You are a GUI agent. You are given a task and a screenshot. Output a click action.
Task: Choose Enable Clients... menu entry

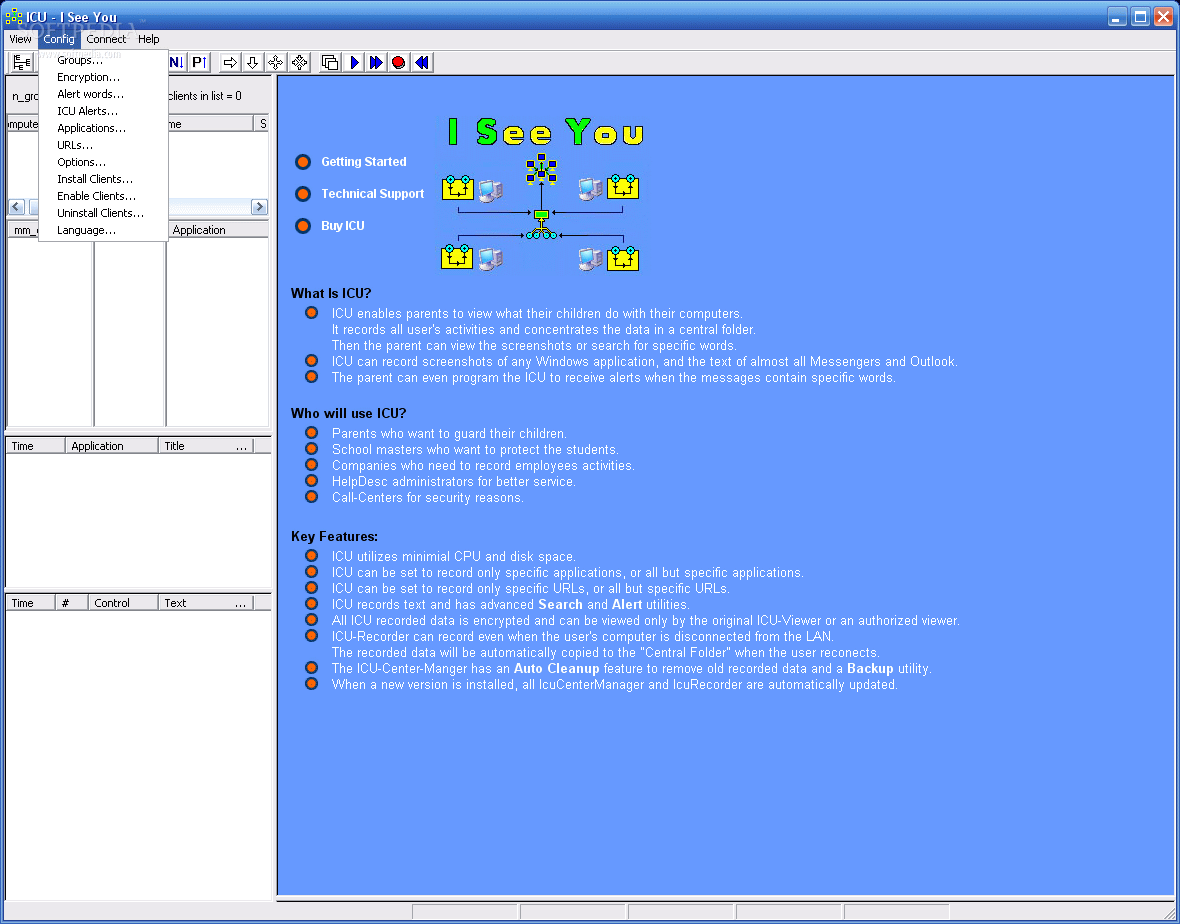[x=103, y=196]
